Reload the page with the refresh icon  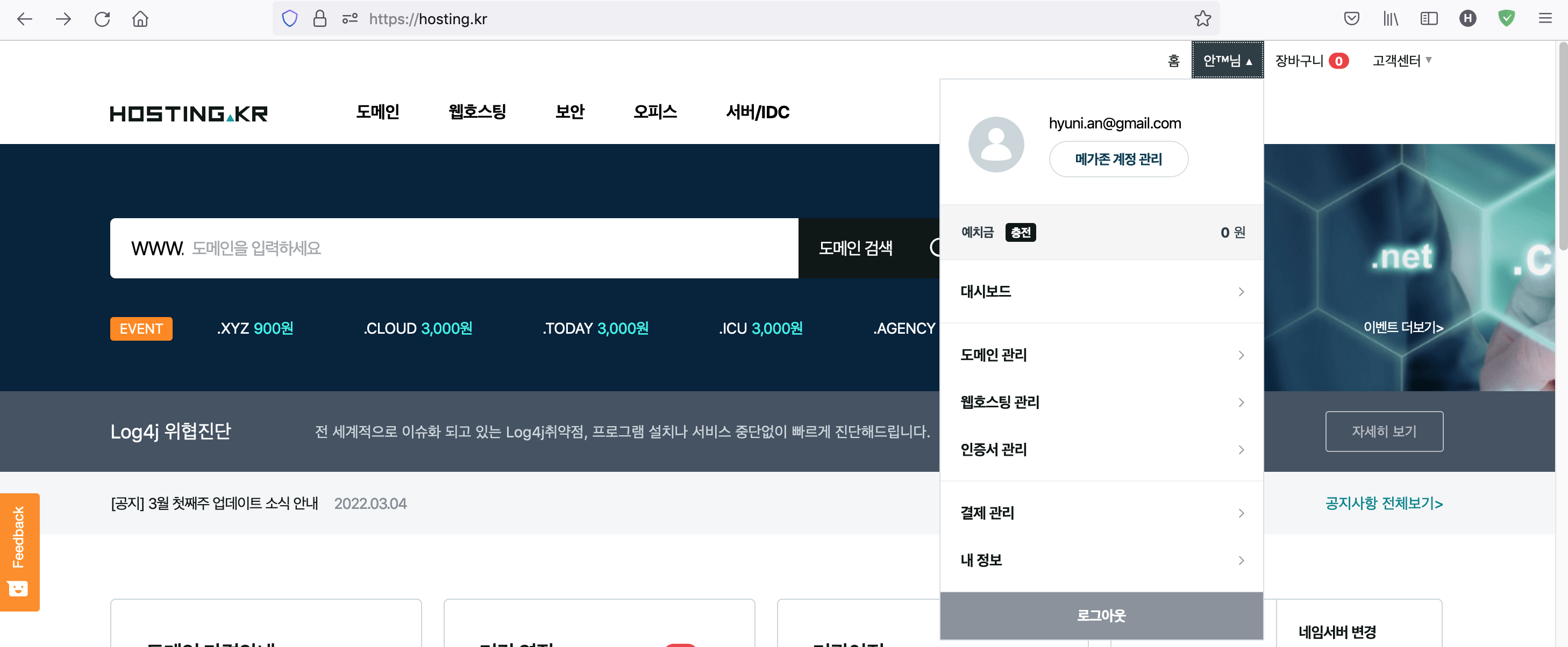click(102, 19)
